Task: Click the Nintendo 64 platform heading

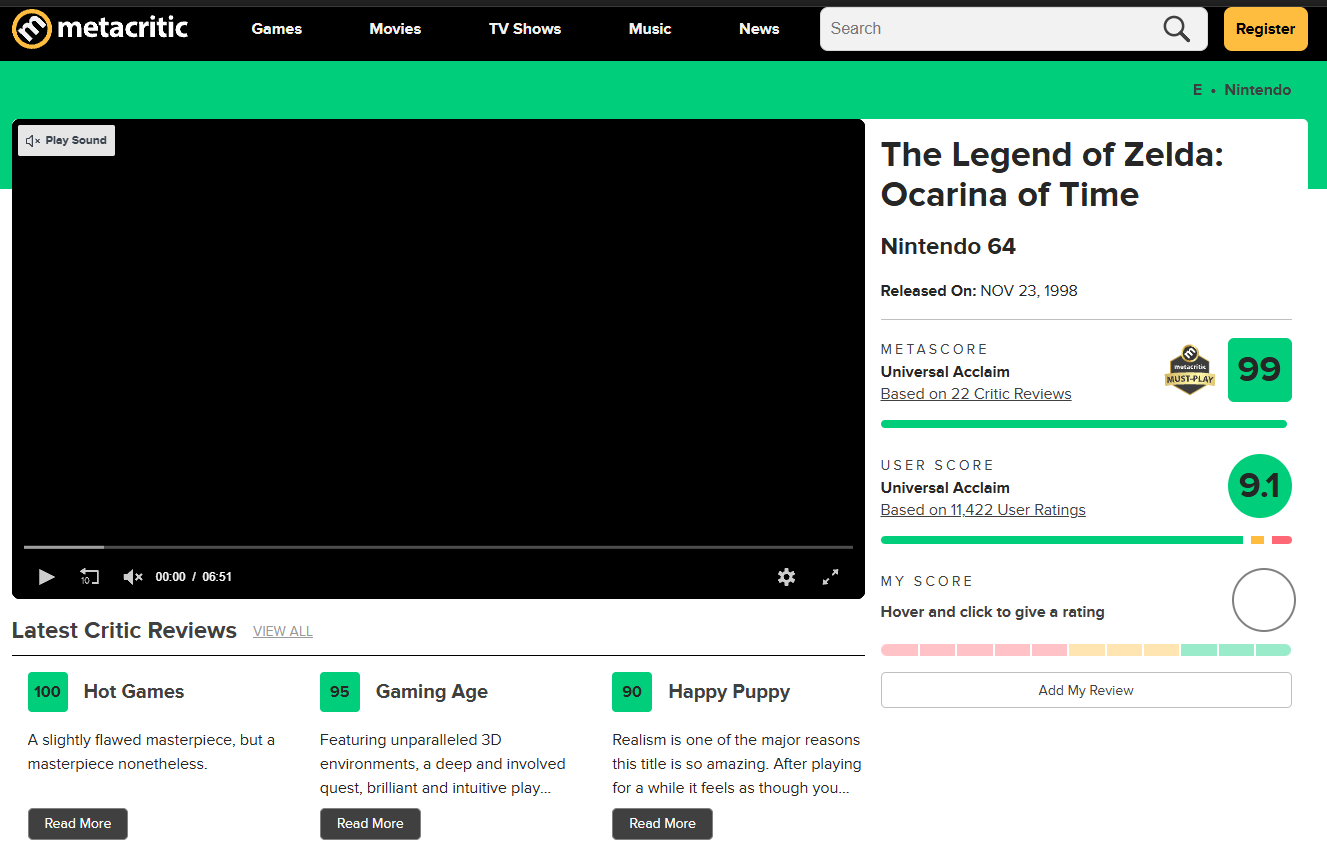Action: pyautogui.click(x=948, y=246)
